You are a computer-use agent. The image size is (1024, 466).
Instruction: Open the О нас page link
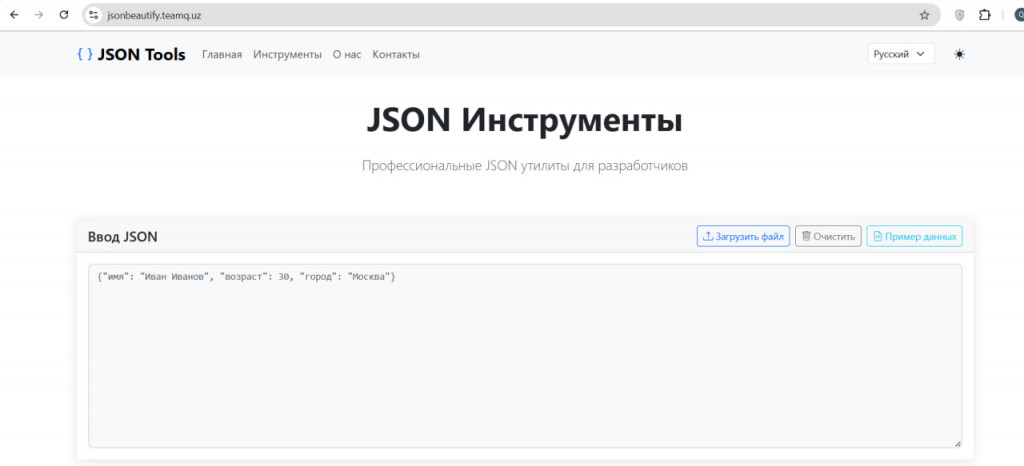tap(347, 55)
